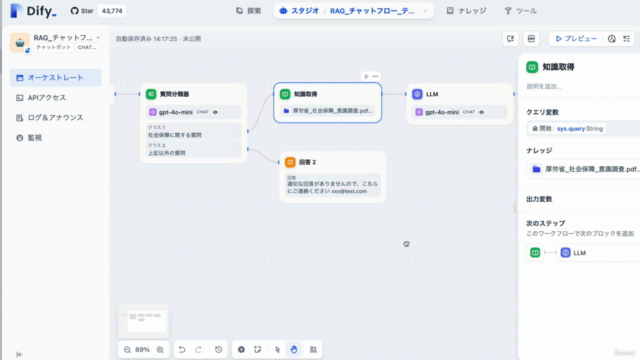640x360 pixels.
Task: Click the first icon left of プレビュー
Action: [x=510, y=39]
